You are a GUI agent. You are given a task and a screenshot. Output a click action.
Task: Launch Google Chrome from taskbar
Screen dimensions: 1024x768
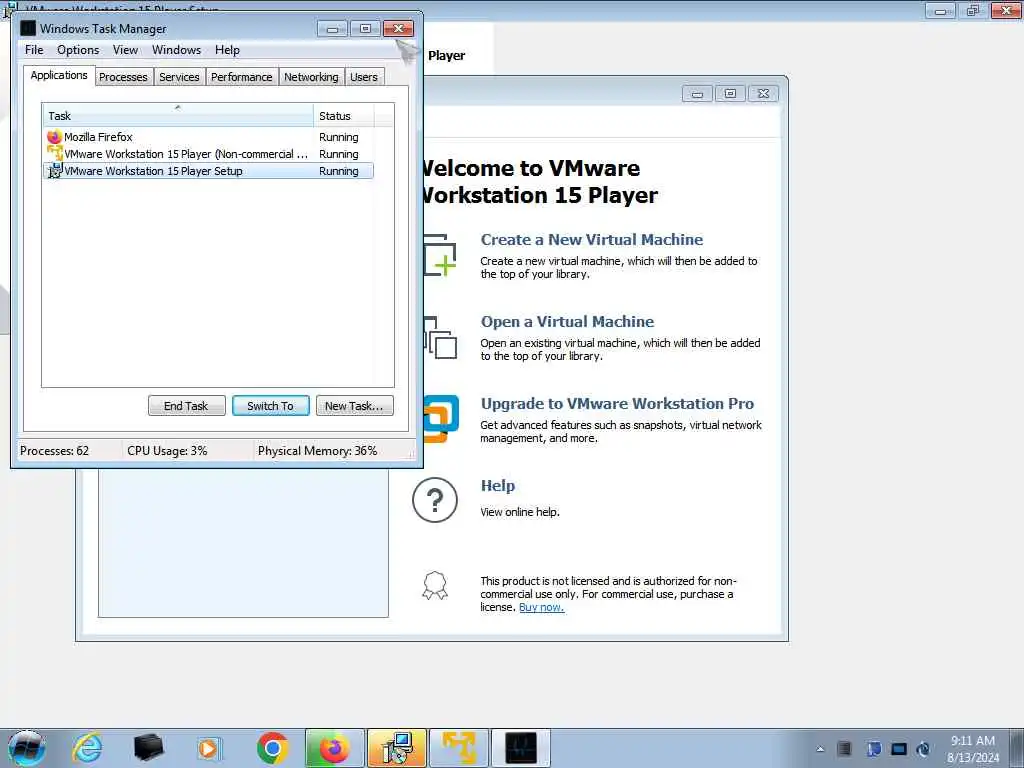tap(272, 748)
